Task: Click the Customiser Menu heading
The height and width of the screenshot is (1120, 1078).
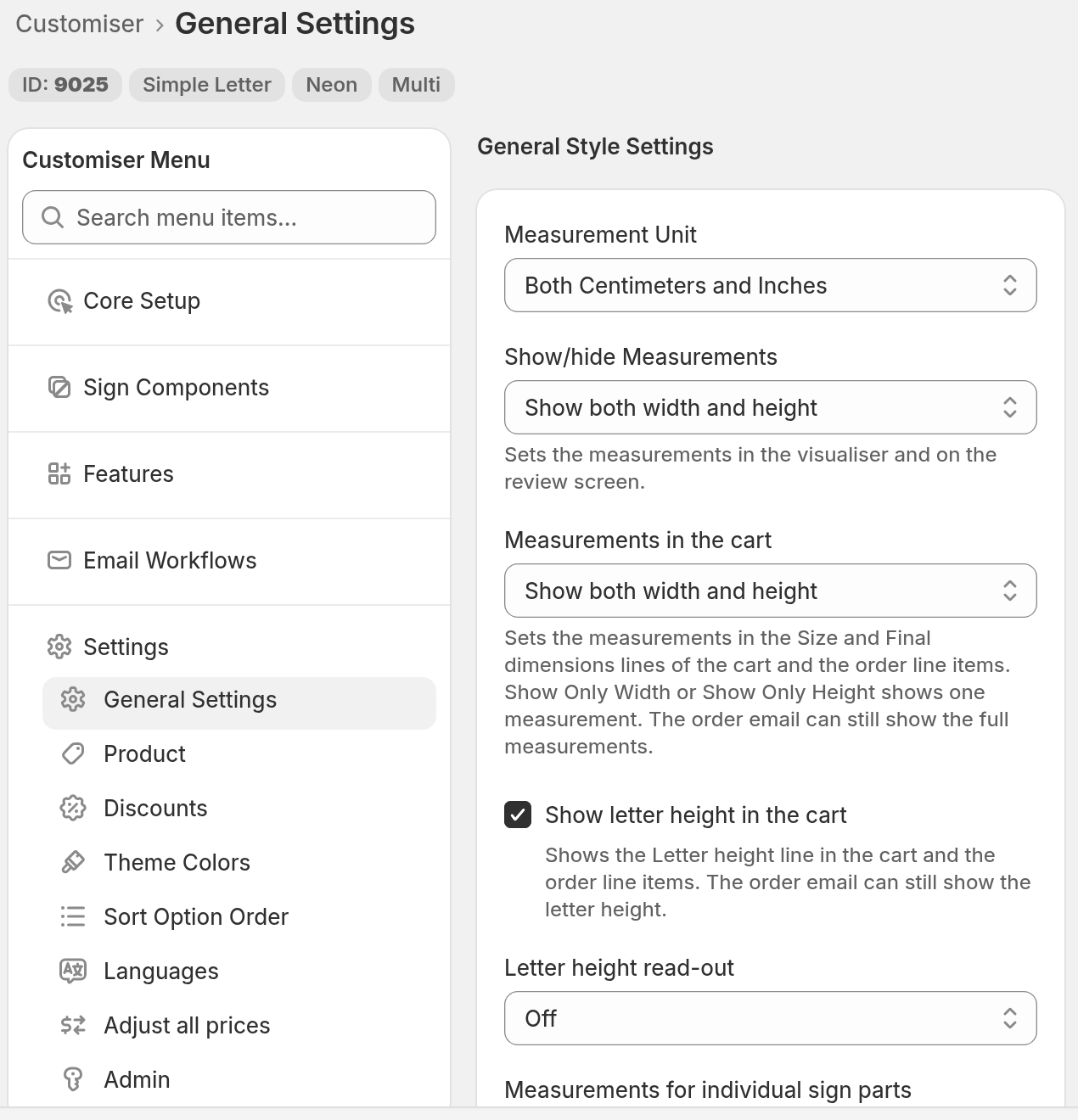Action: coord(116,160)
